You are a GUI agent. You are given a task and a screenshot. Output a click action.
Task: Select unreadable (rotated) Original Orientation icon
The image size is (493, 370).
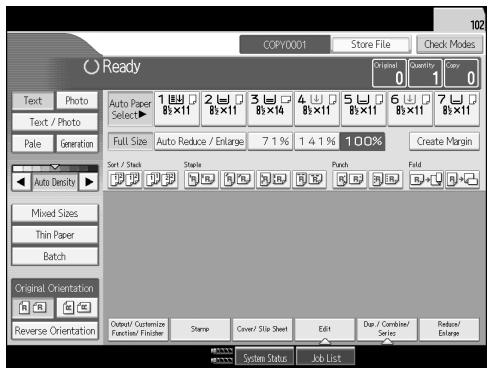click(77, 307)
